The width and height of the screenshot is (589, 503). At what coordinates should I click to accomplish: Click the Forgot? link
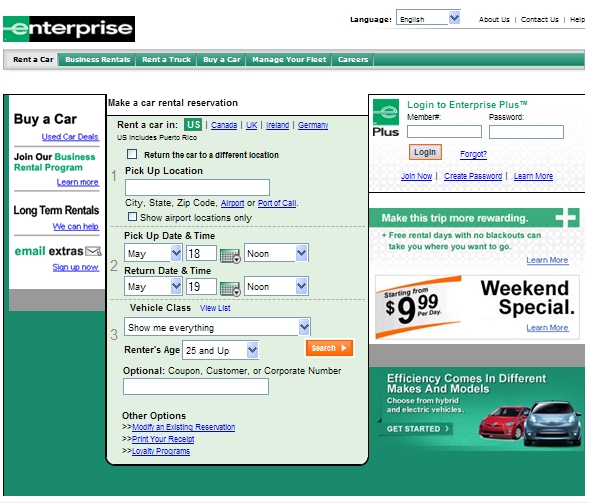pyautogui.click(x=473, y=154)
